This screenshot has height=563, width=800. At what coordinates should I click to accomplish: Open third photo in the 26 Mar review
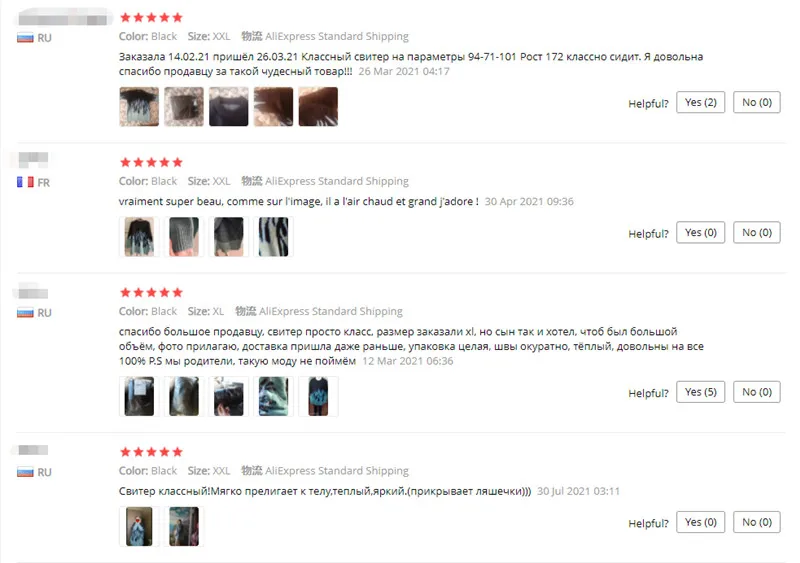coord(229,107)
